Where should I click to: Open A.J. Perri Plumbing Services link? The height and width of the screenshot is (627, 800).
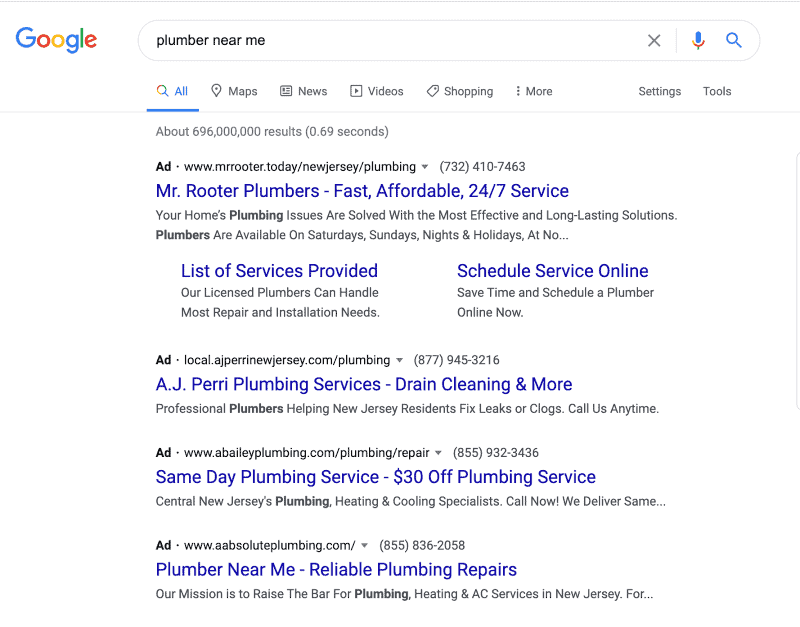[364, 384]
